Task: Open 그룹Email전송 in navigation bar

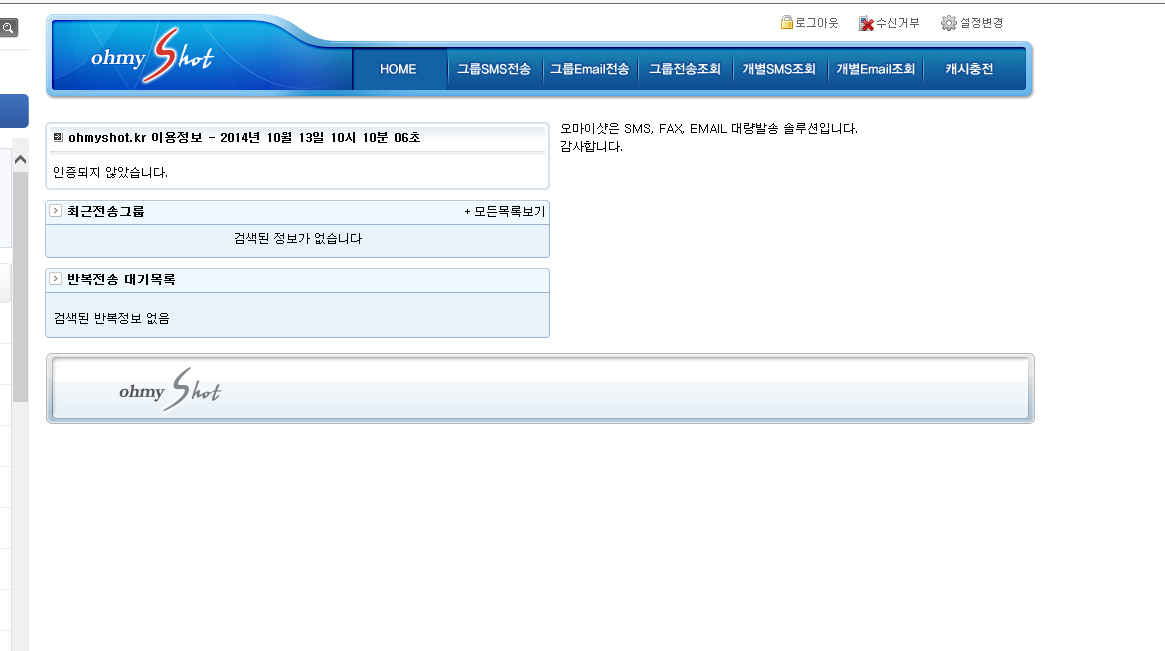Action: click(589, 69)
